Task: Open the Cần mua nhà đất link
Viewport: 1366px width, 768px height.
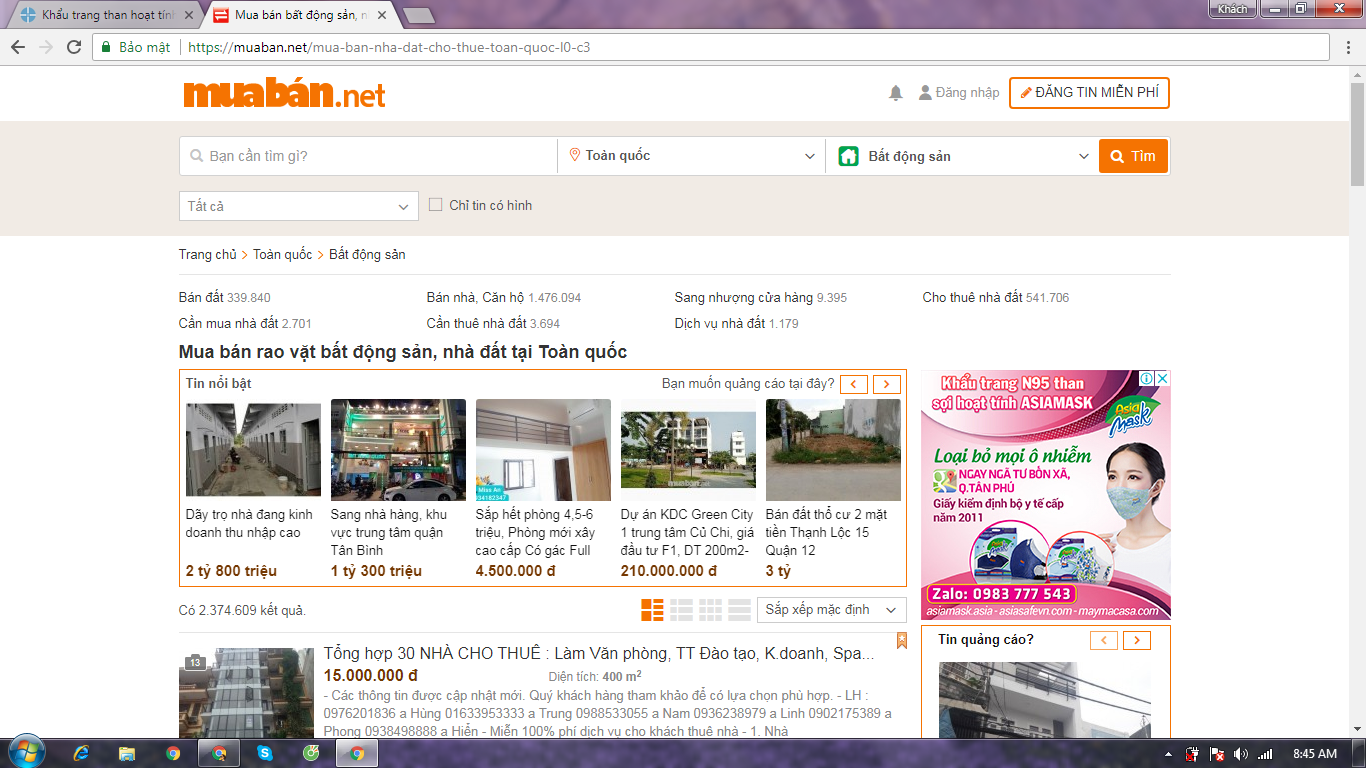Action: click(229, 323)
